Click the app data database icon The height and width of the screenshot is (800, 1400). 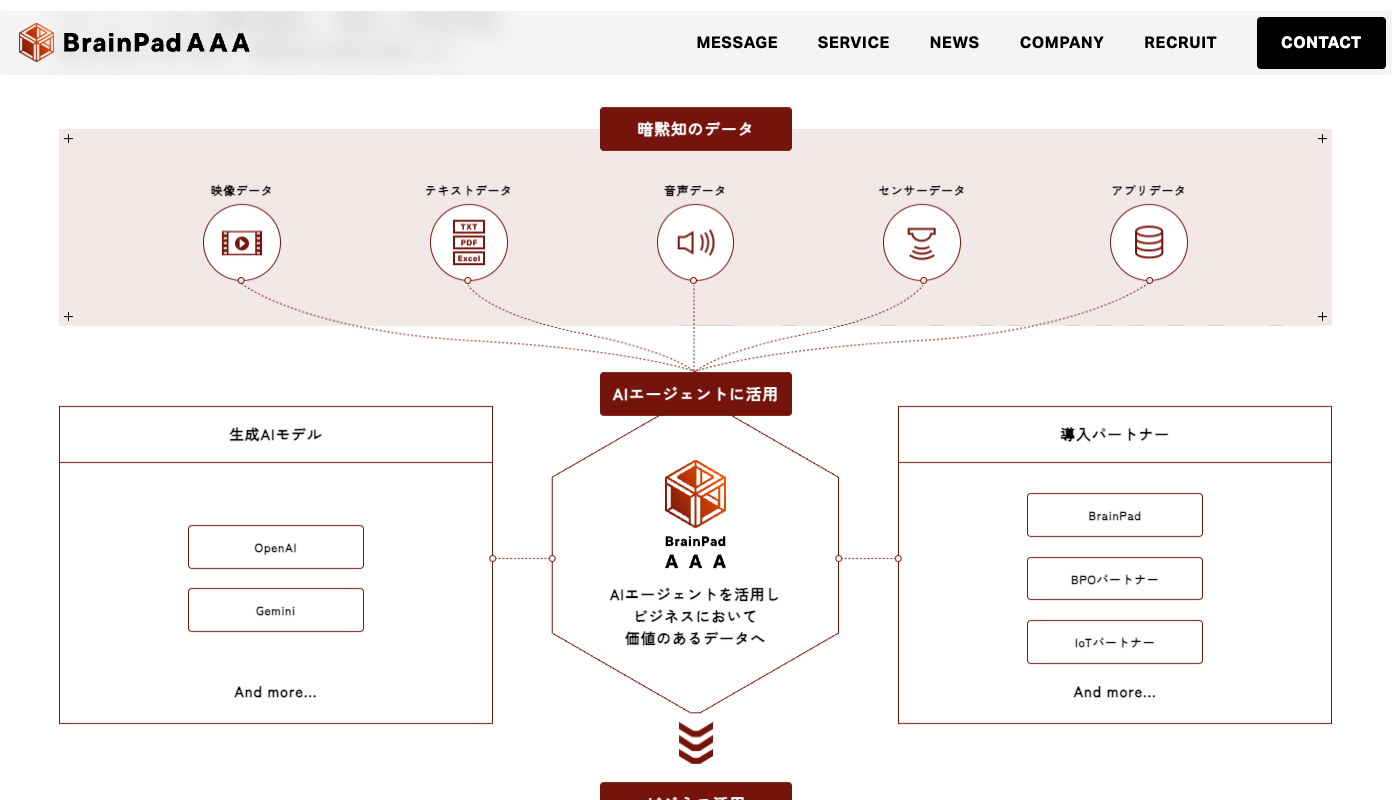point(1149,243)
